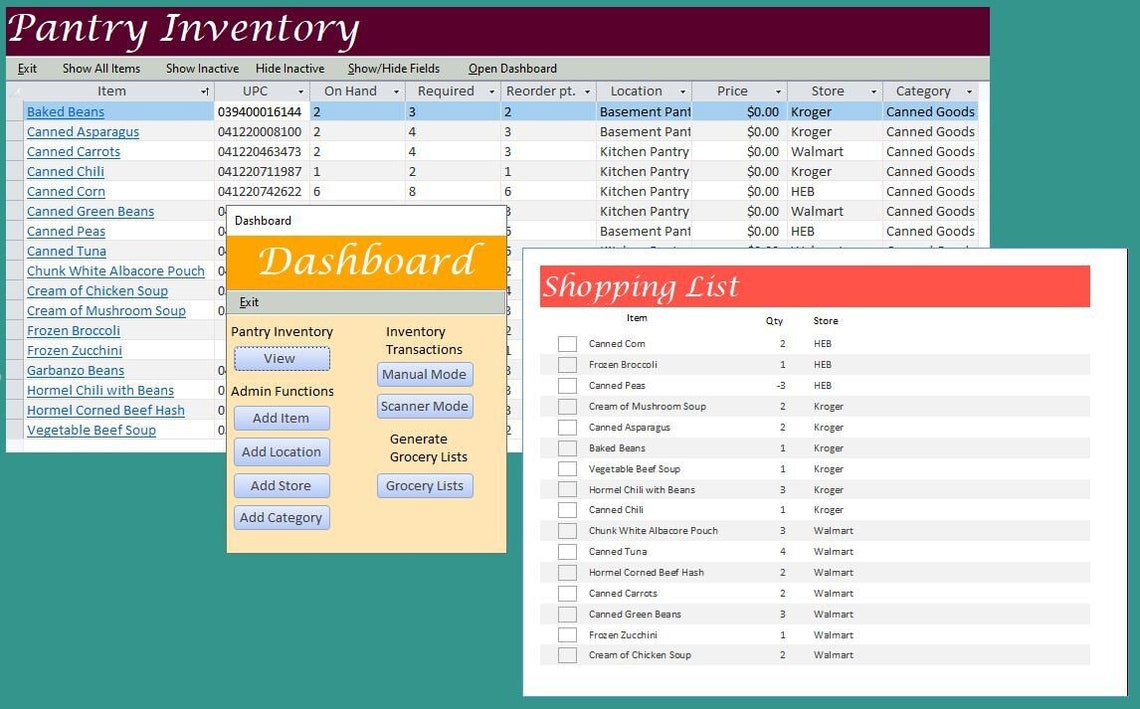The width and height of the screenshot is (1140, 709).
Task: Open the Show/Hide Fields menu option
Action: [x=393, y=68]
